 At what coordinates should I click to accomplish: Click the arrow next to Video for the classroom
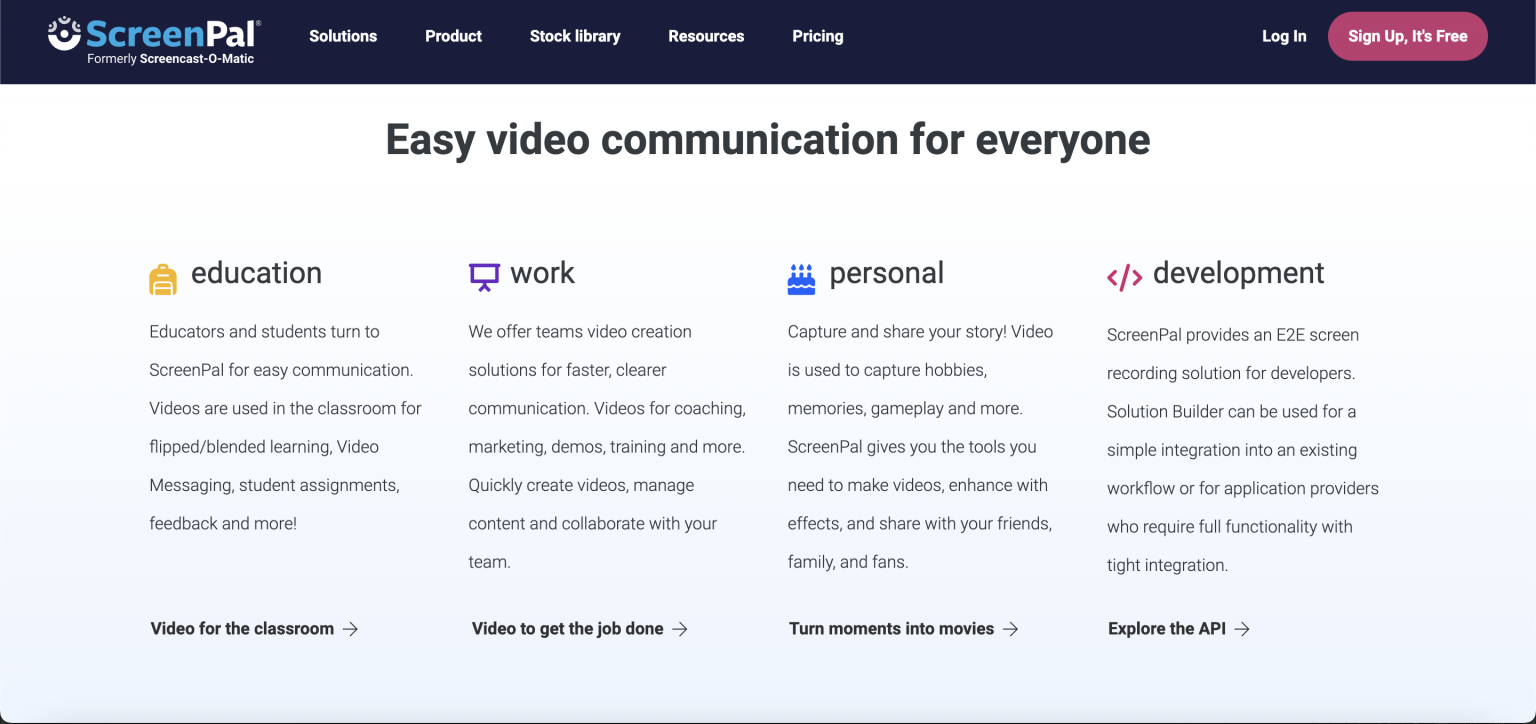(x=352, y=628)
